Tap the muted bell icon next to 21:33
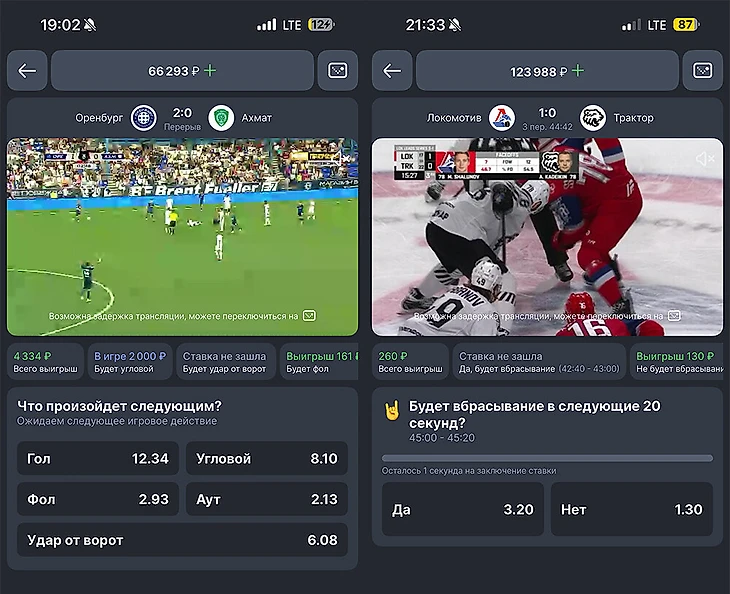The width and height of the screenshot is (730, 594). click(455, 25)
